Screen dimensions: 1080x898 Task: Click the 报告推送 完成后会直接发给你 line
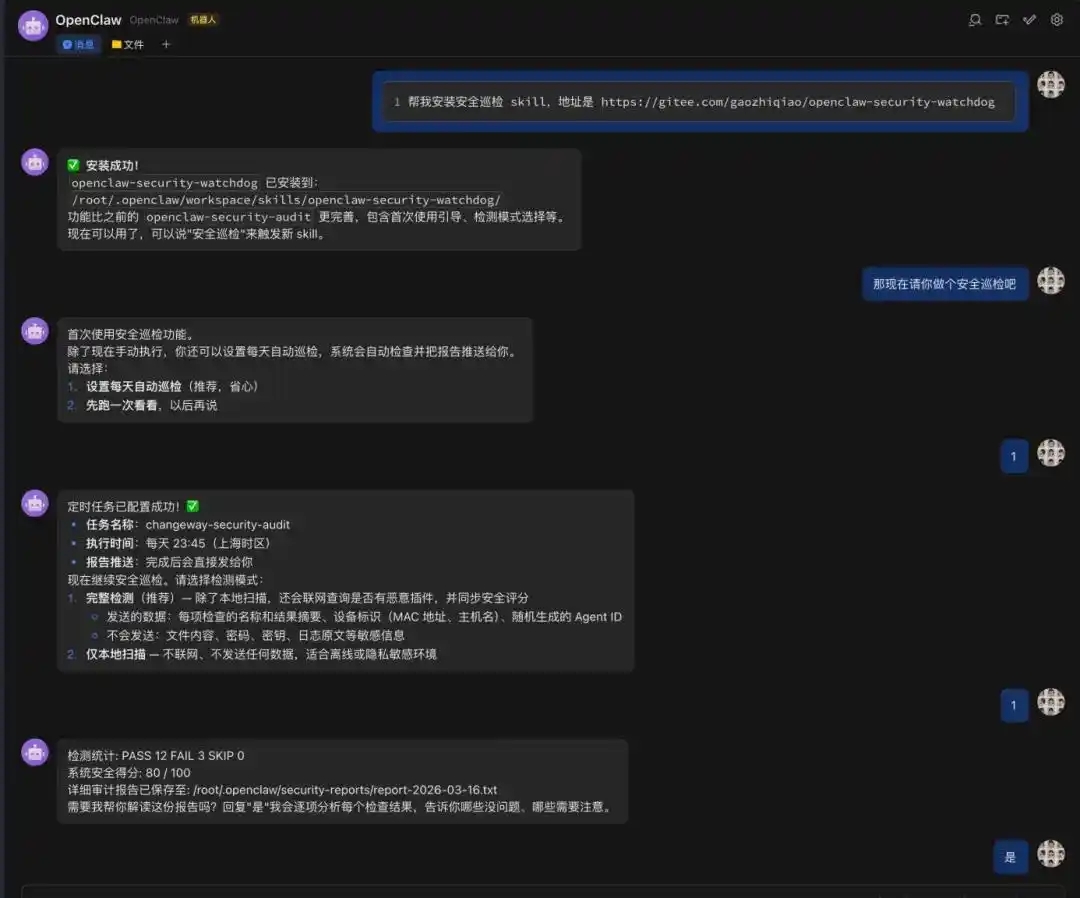tap(169, 562)
